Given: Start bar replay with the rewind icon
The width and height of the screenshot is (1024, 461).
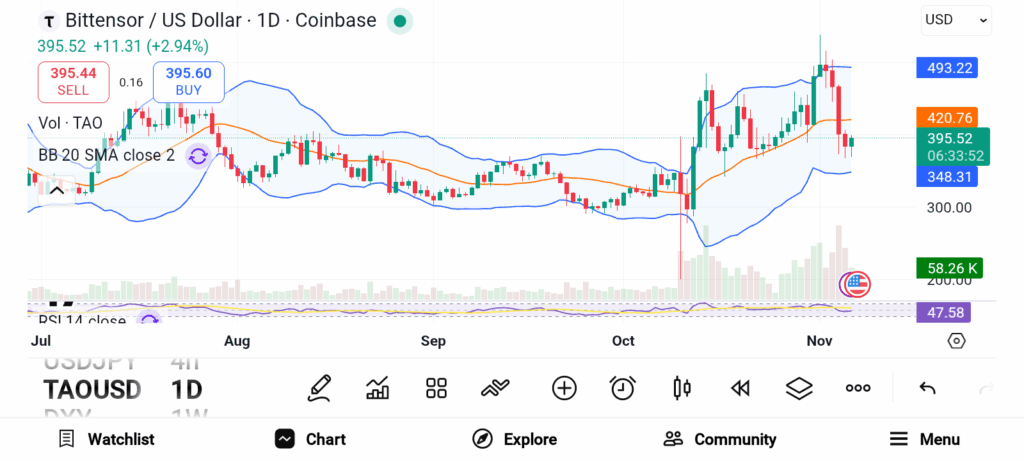Looking at the screenshot, I should click(x=740, y=388).
